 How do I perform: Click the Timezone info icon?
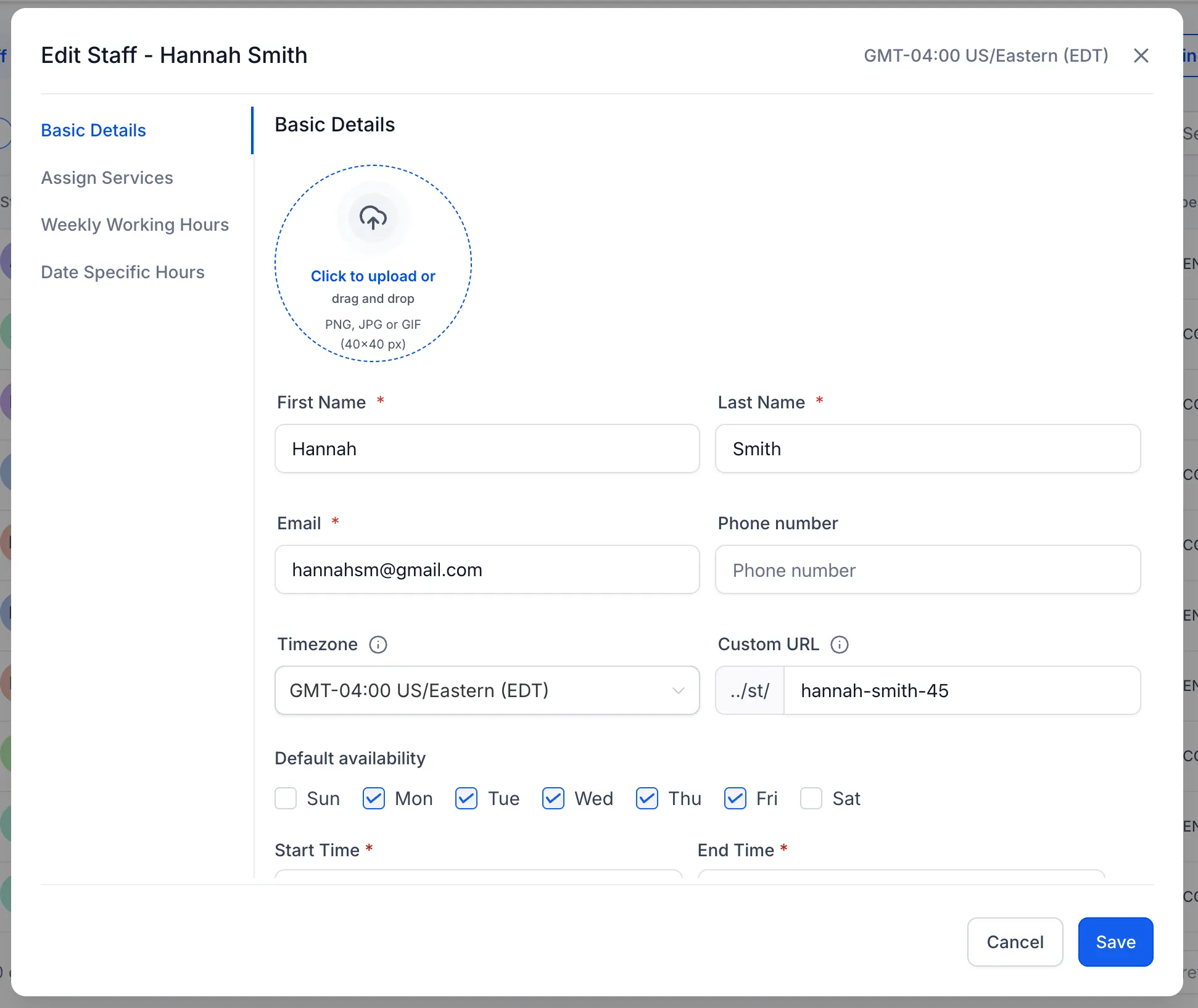(378, 645)
